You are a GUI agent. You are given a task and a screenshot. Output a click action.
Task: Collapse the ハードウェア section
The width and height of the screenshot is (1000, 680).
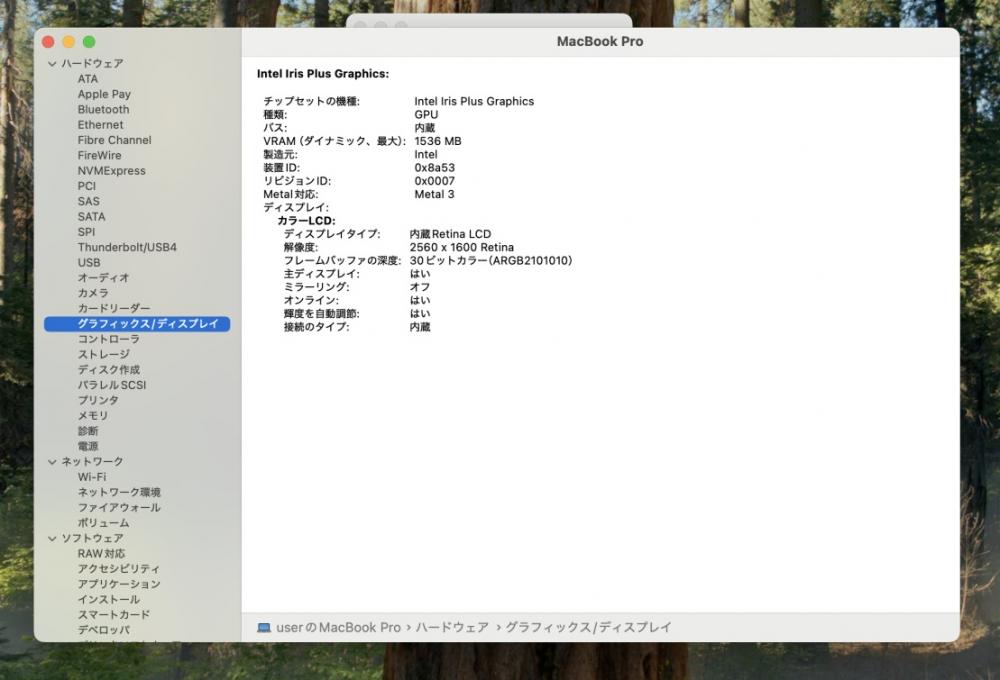pyautogui.click(x=52, y=64)
